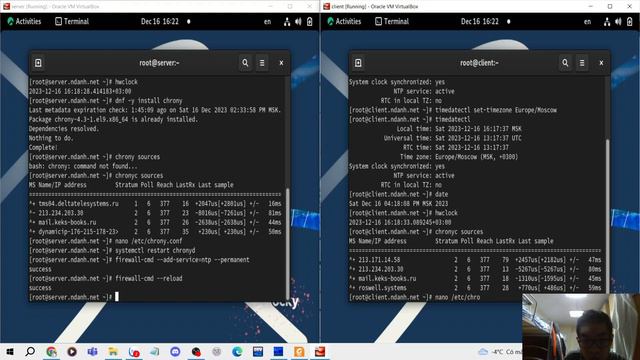This screenshot has height=360, width=640.
Task: Click the 'hwclock' command line in server terminal
Action: [83, 82]
